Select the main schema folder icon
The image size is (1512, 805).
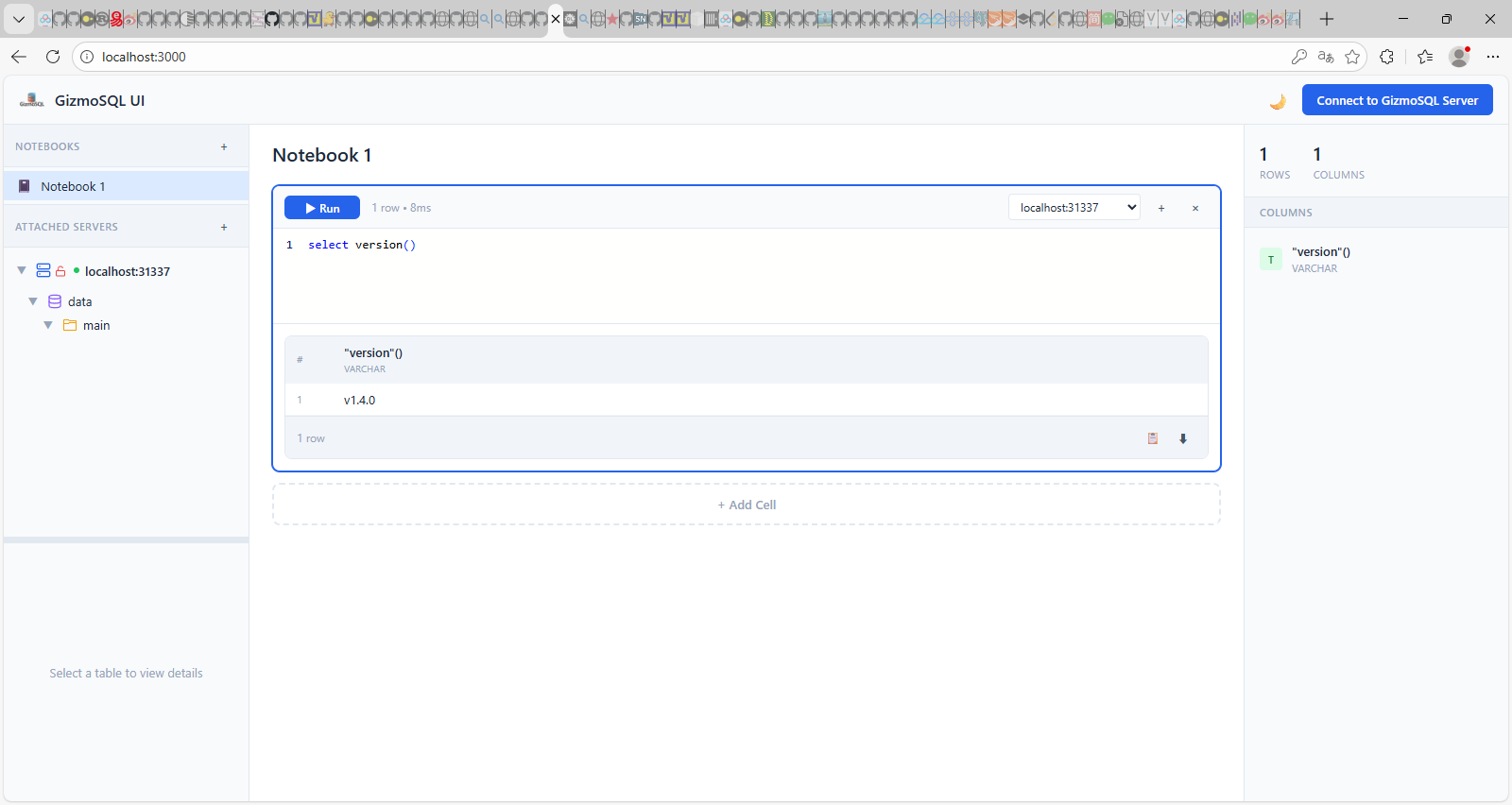click(x=70, y=325)
